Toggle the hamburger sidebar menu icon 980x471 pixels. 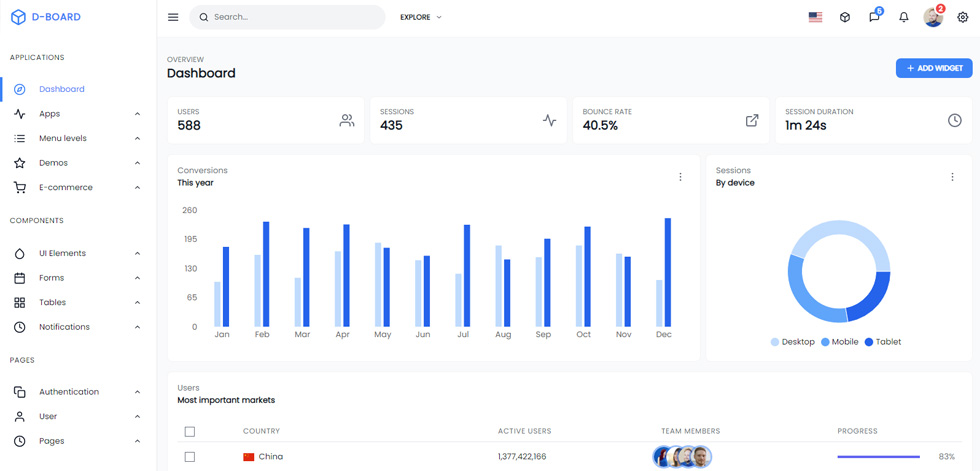(x=173, y=17)
